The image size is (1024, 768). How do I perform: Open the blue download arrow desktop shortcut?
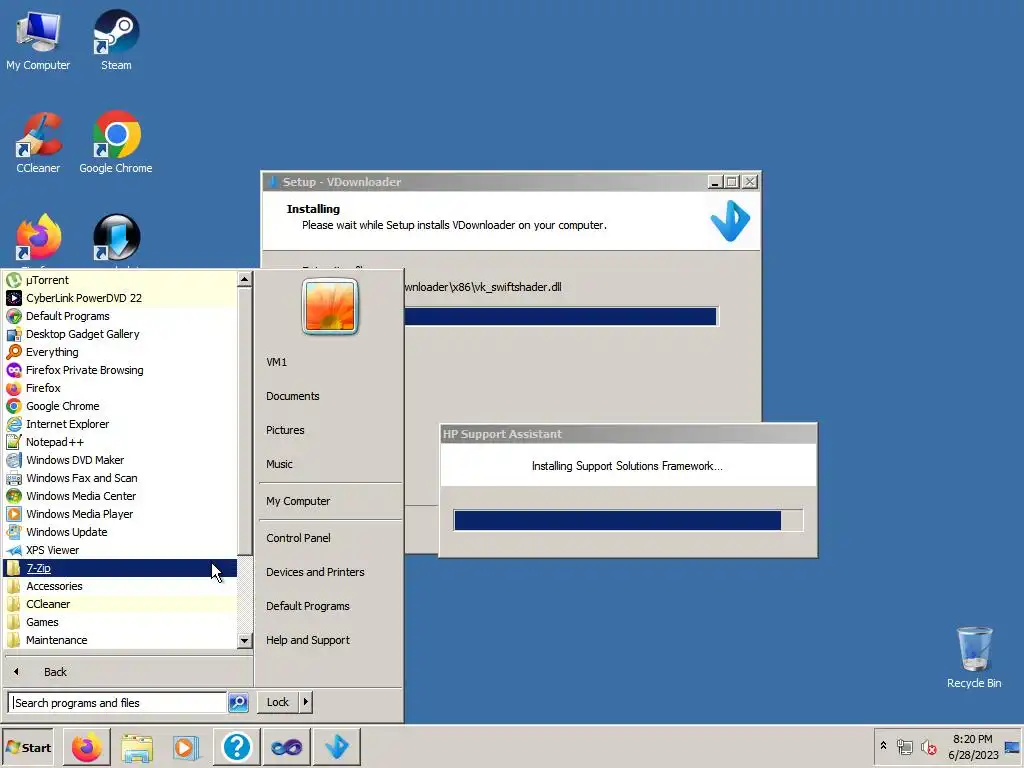116,239
